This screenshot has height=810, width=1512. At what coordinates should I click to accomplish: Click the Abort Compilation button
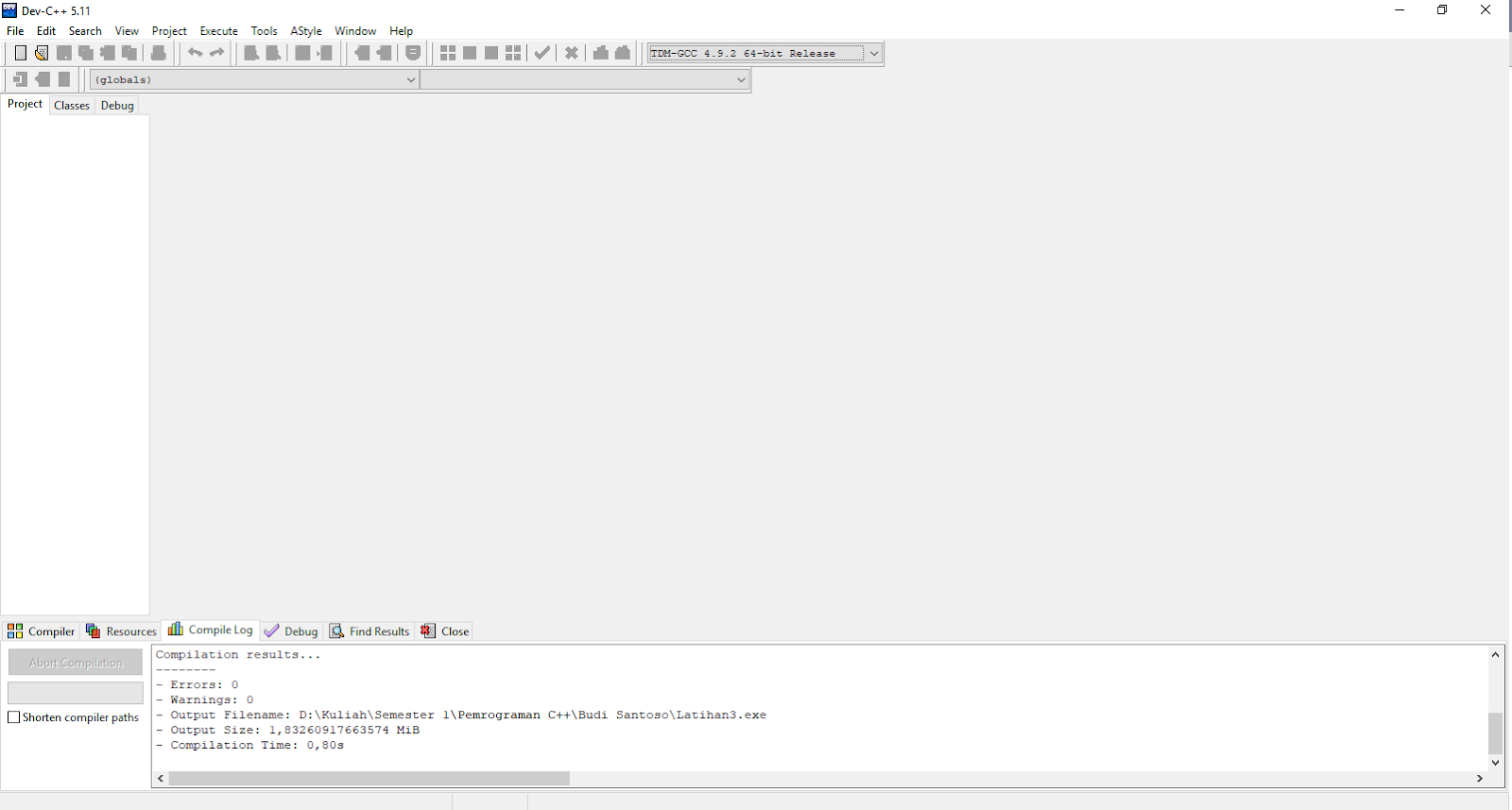tap(76, 663)
